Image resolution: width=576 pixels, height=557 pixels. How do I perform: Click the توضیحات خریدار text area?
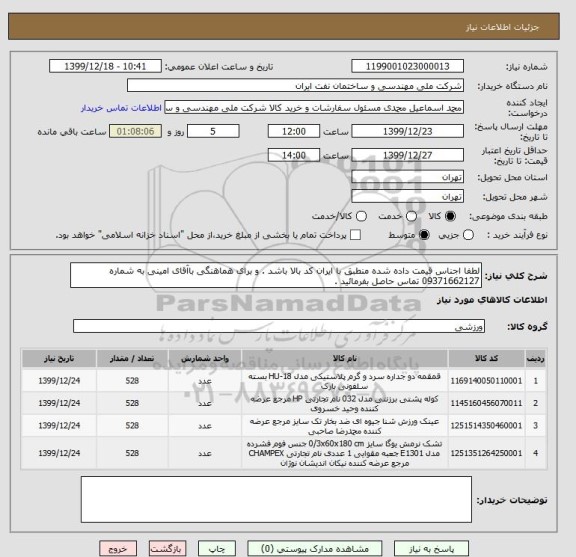(276, 499)
